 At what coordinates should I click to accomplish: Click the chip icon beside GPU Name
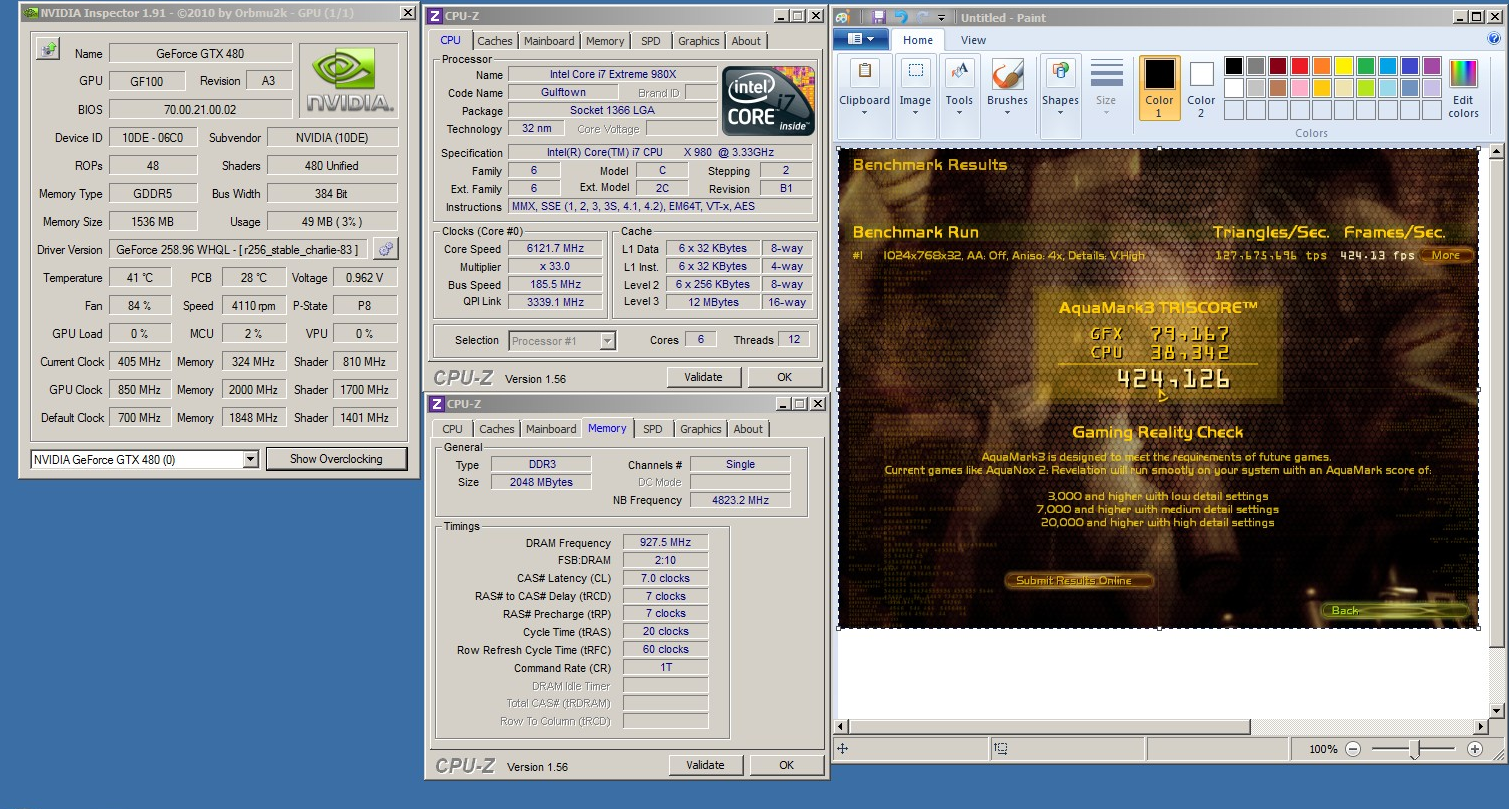[47, 50]
